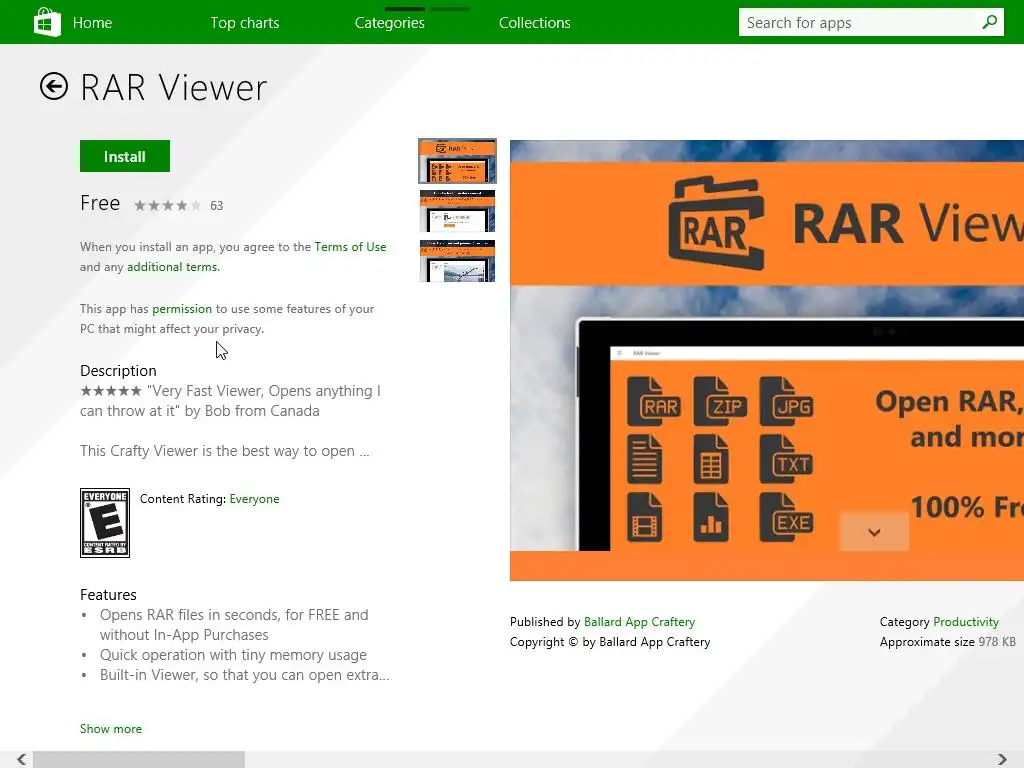Viewport: 1024px width, 768px height.
Task: Click the down chevron on the screenshot
Action: point(874,532)
